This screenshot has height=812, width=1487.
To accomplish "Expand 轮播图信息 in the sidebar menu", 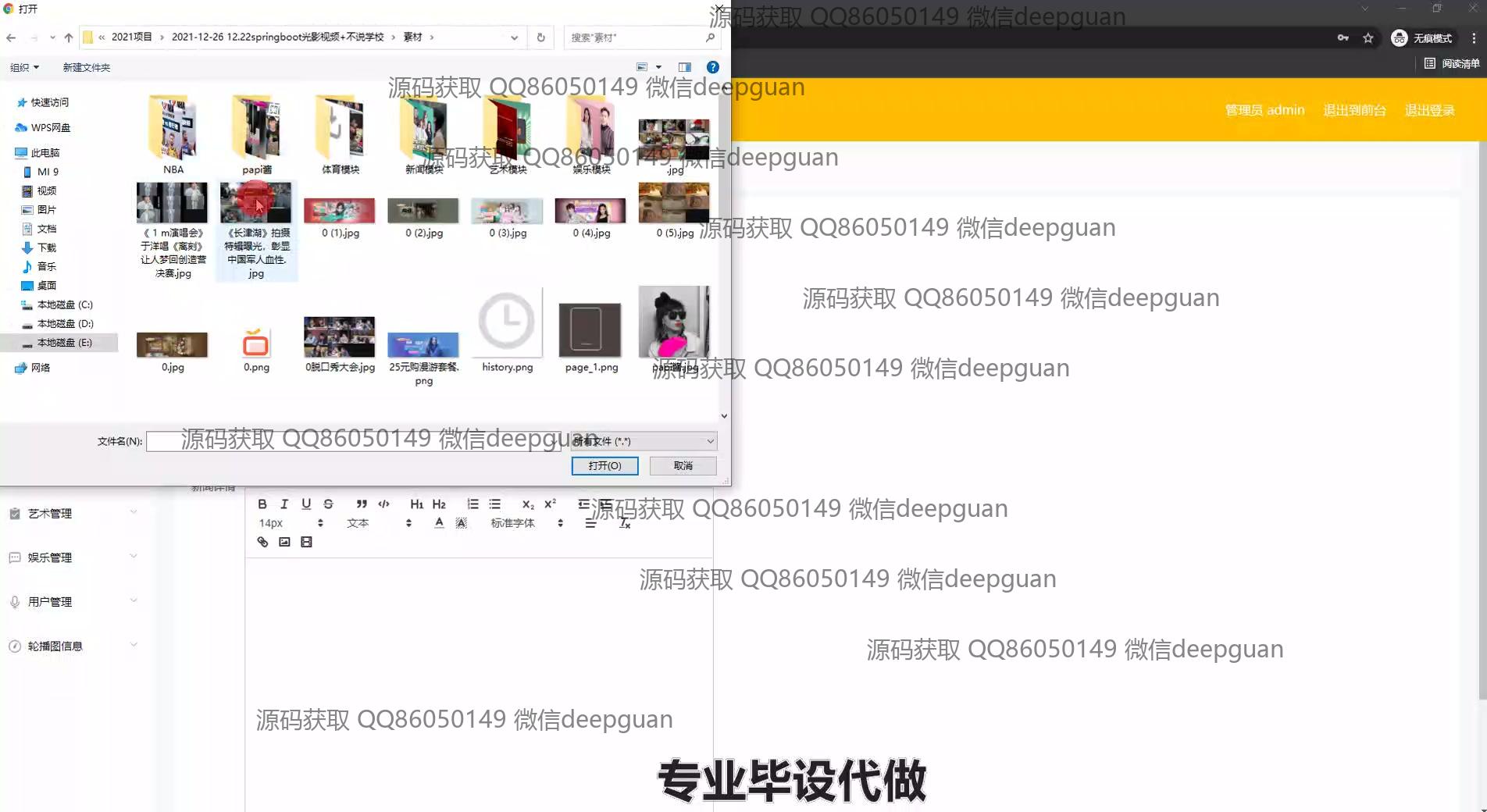I will (73, 646).
